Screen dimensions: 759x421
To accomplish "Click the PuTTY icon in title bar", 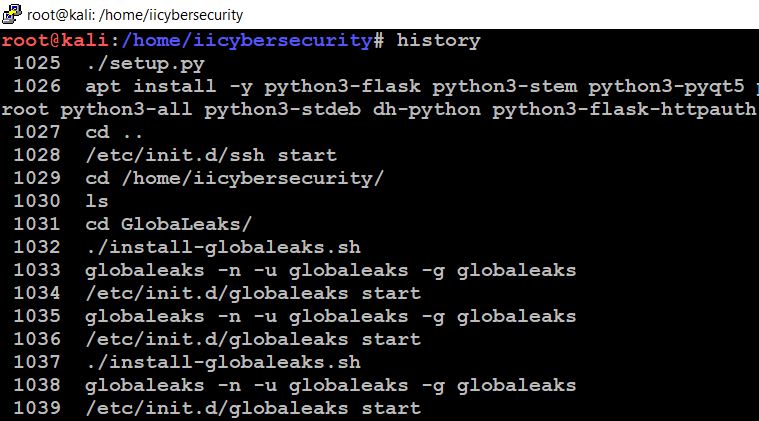I will pos(12,14).
